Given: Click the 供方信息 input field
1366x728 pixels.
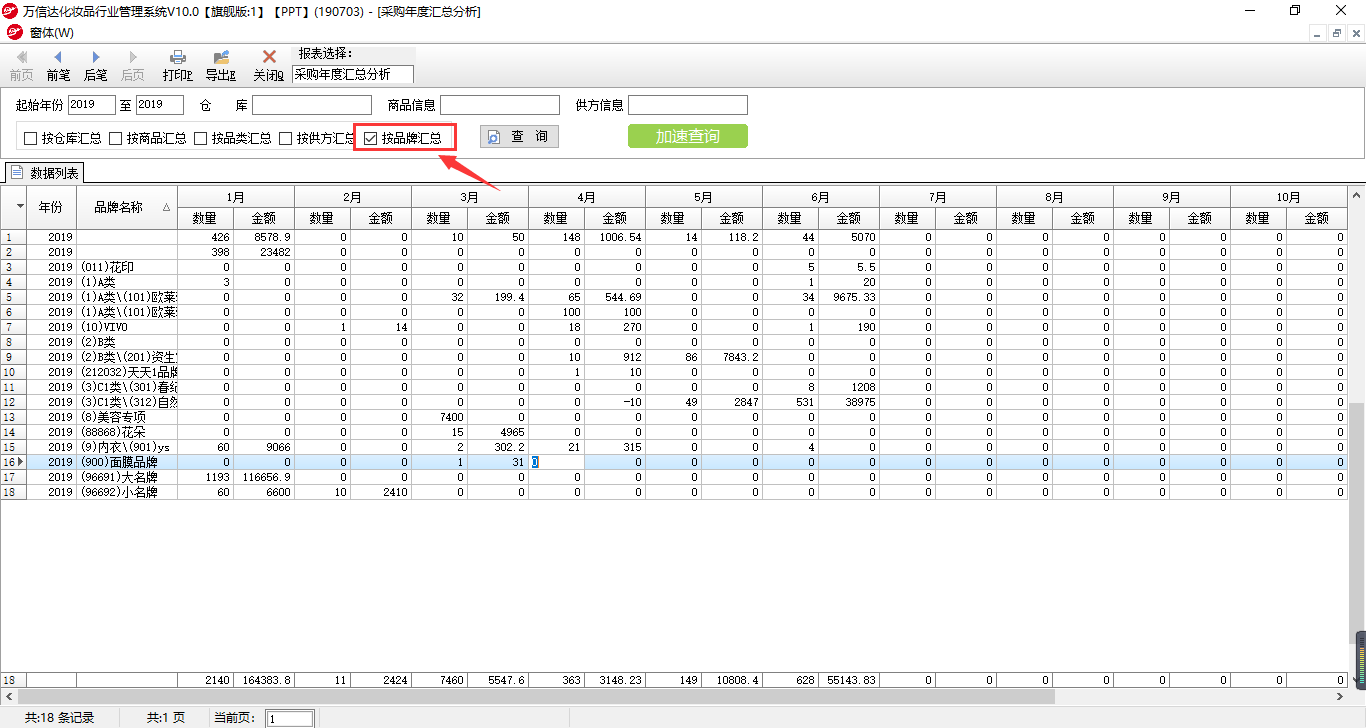Looking at the screenshot, I should click(x=688, y=105).
